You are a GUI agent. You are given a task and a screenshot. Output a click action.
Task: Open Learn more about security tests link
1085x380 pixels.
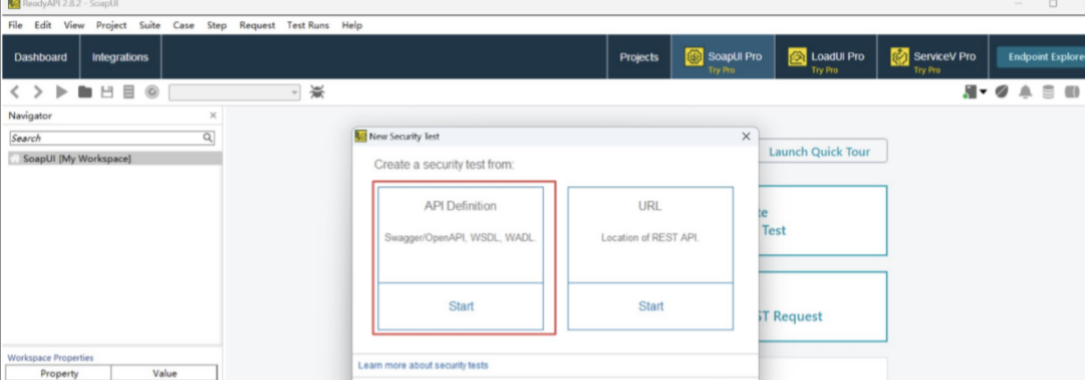coord(423,365)
